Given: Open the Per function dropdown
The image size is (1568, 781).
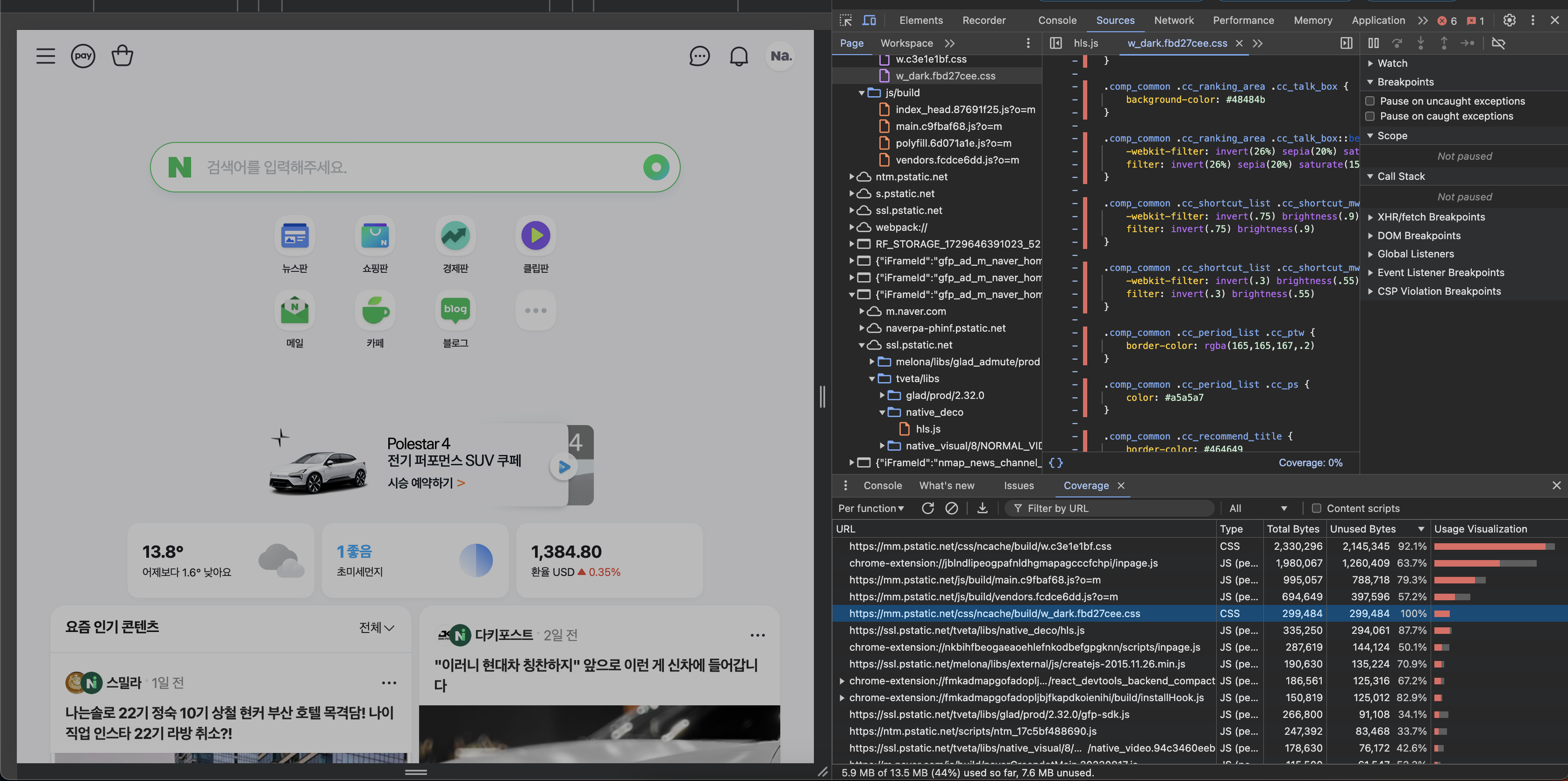Looking at the screenshot, I should (870, 508).
